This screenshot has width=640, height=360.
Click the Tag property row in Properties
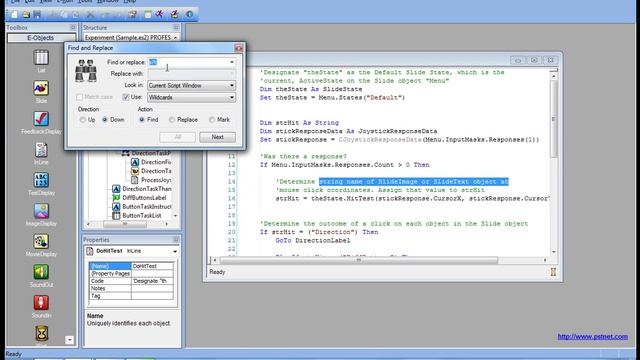point(131,296)
